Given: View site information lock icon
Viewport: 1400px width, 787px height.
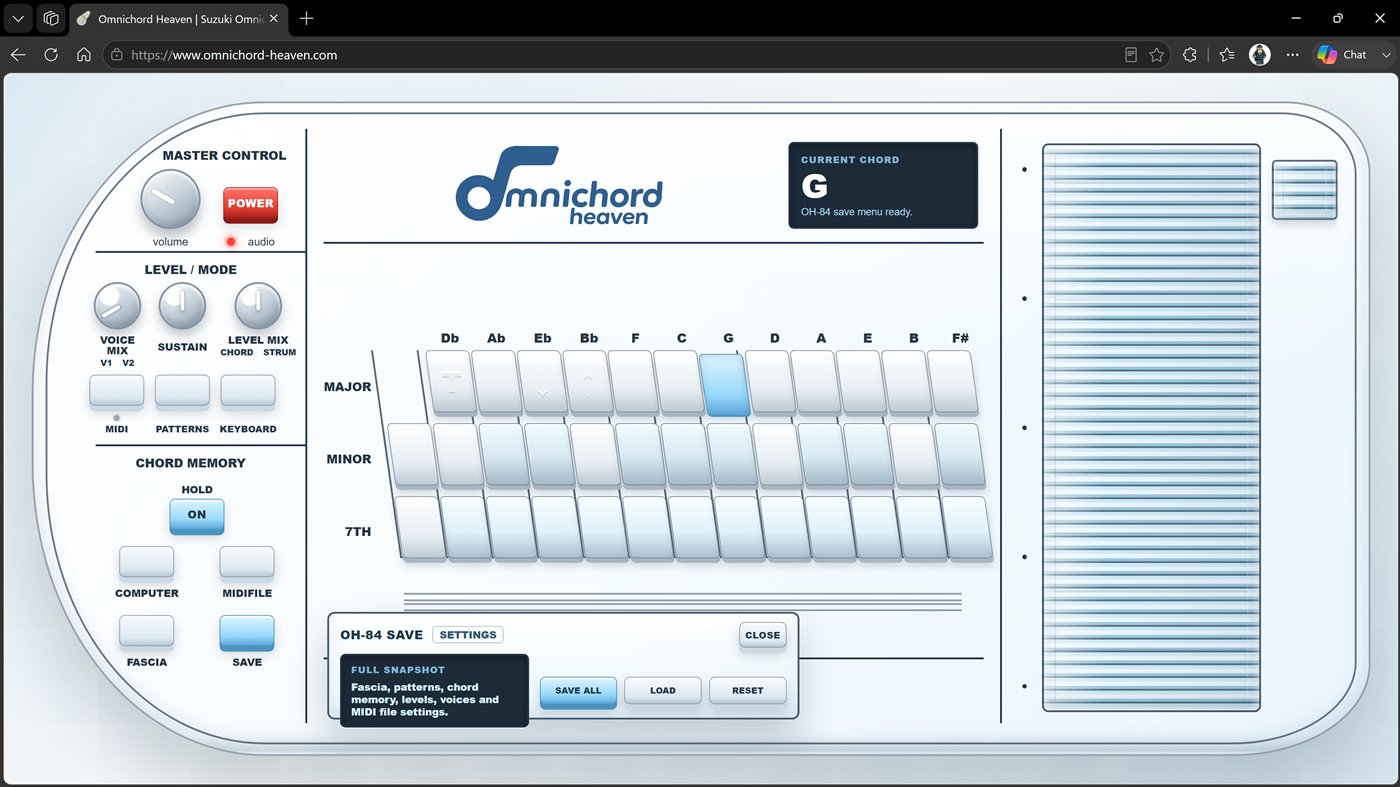Looking at the screenshot, I should [x=117, y=55].
